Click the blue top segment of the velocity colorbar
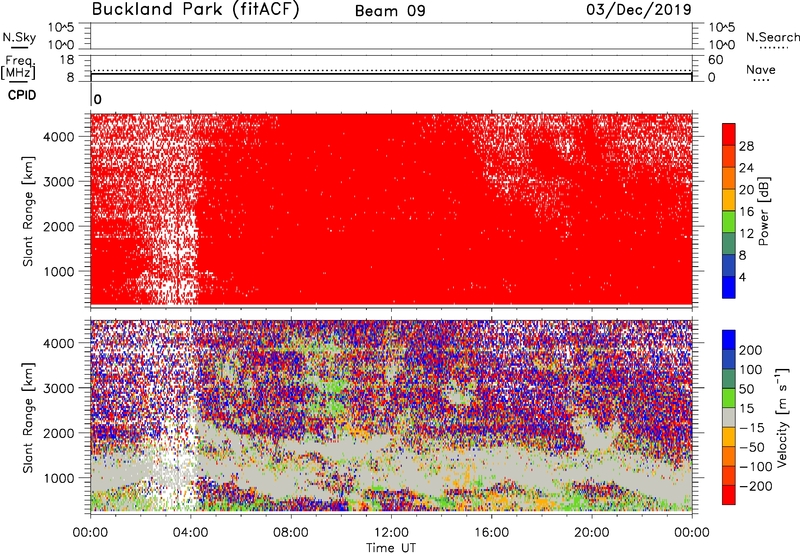Screen dimensions: 800x554 [729, 340]
